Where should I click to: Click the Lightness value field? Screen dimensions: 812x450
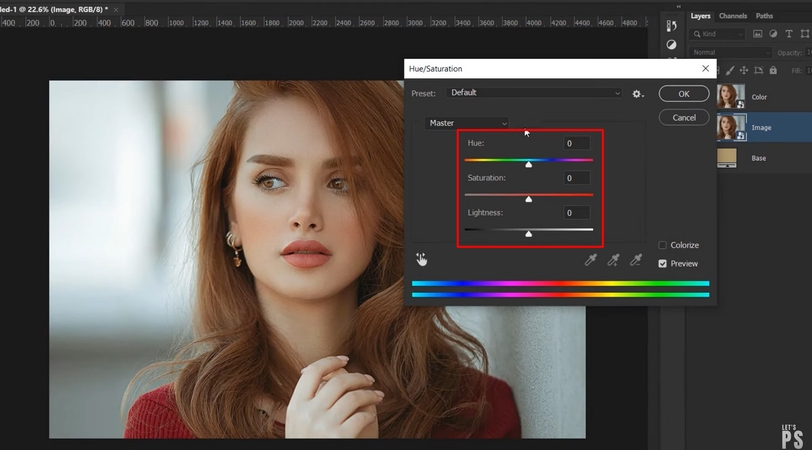tap(577, 213)
